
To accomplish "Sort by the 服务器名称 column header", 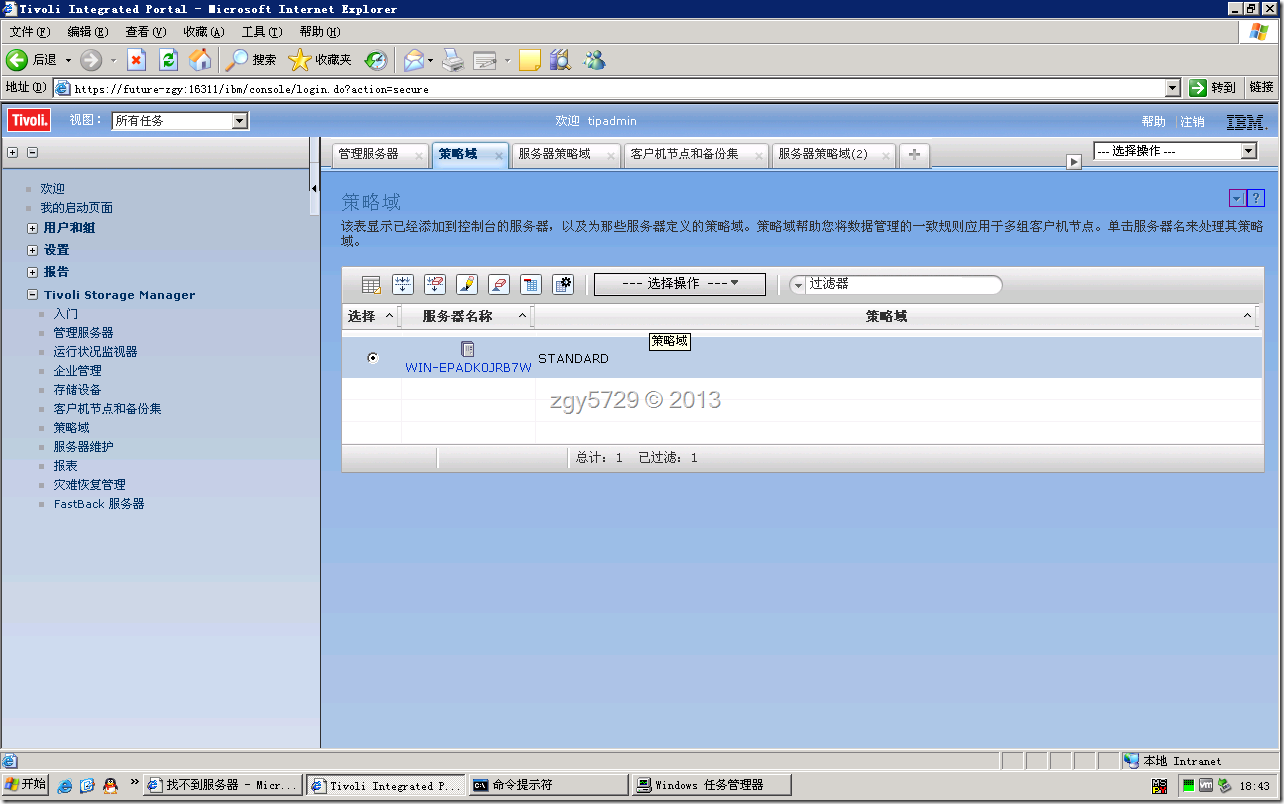I will click(x=457, y=316).
